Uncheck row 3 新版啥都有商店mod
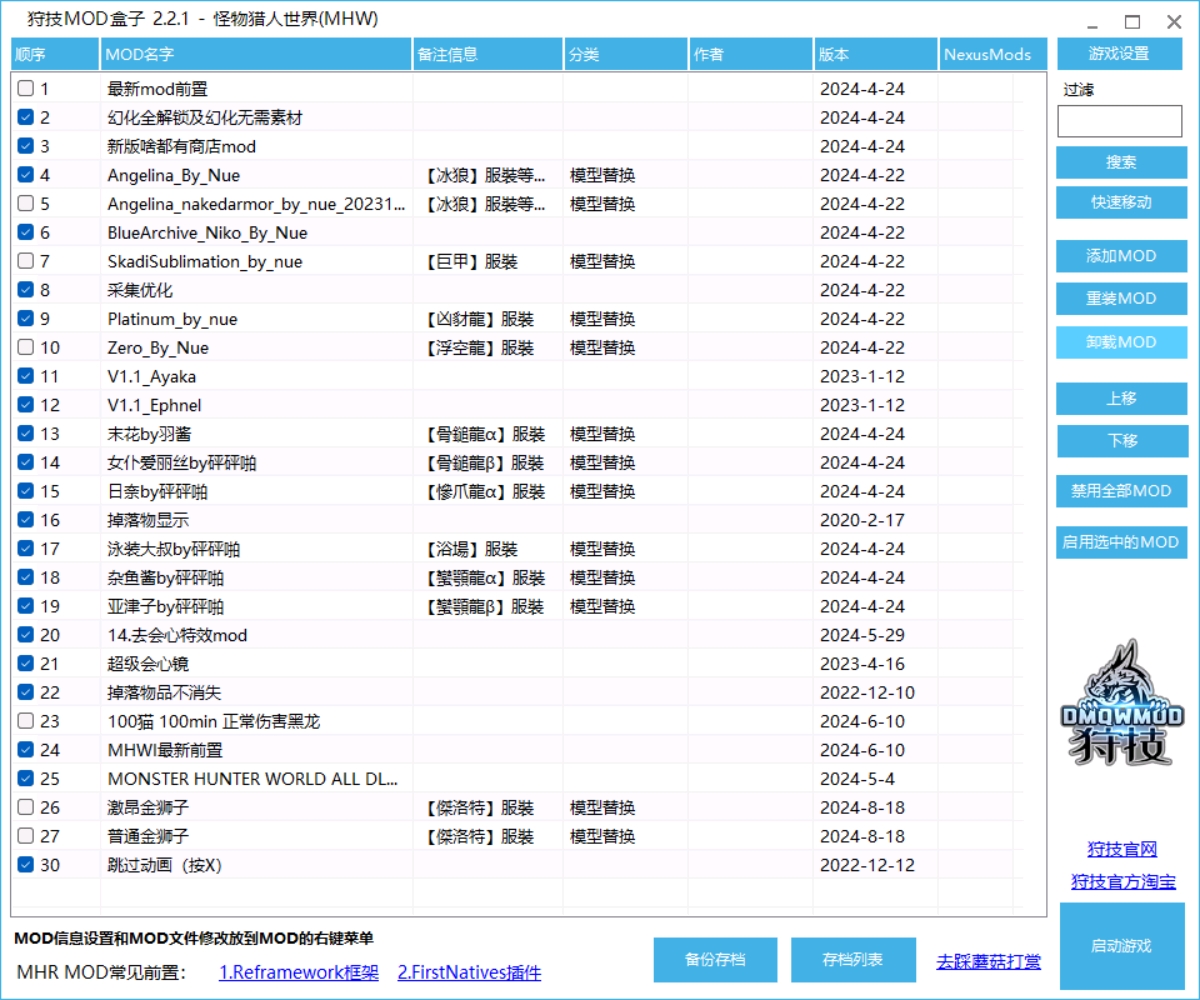1200x1000 pixels. click(26, 146)
